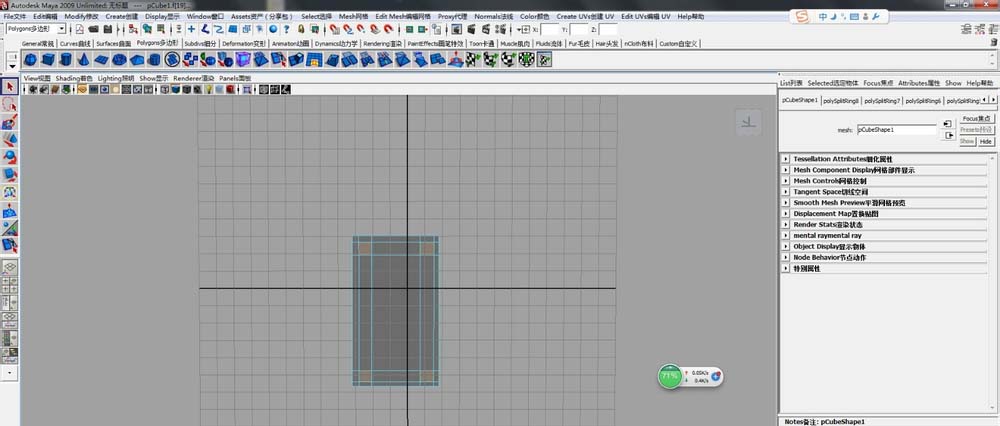
Task: Click the Presets button in Attribute Editor
Action: click(976, 130)
